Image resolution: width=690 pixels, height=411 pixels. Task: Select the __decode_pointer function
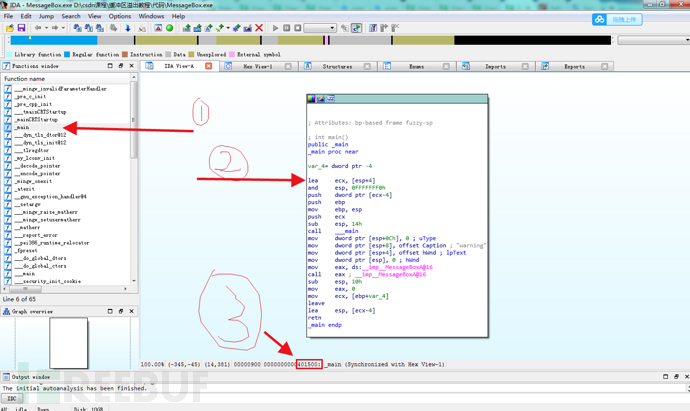pos(37,166)
